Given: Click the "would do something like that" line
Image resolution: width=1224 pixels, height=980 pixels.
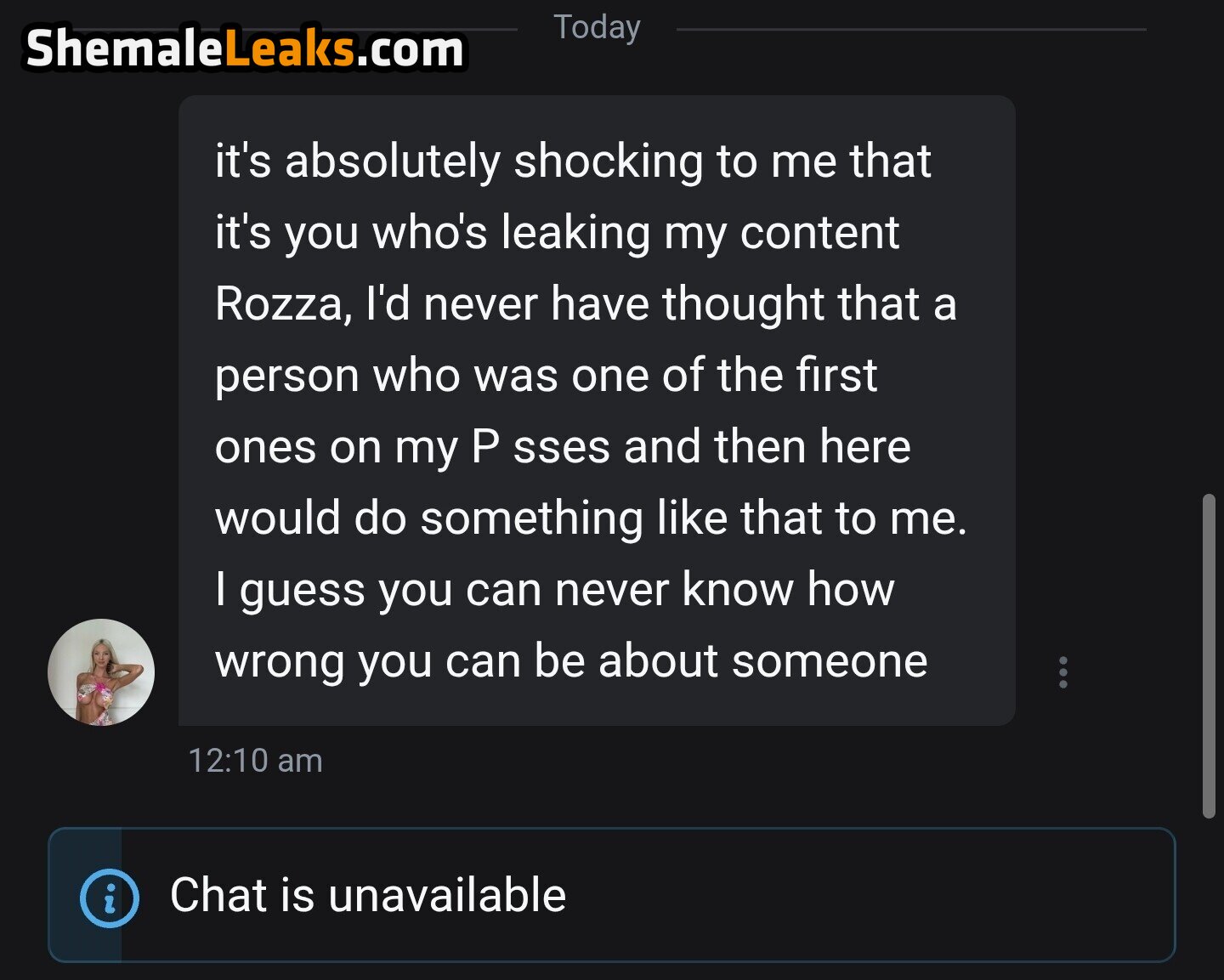Looking at the screenshot, I should (x=591, y=518).
